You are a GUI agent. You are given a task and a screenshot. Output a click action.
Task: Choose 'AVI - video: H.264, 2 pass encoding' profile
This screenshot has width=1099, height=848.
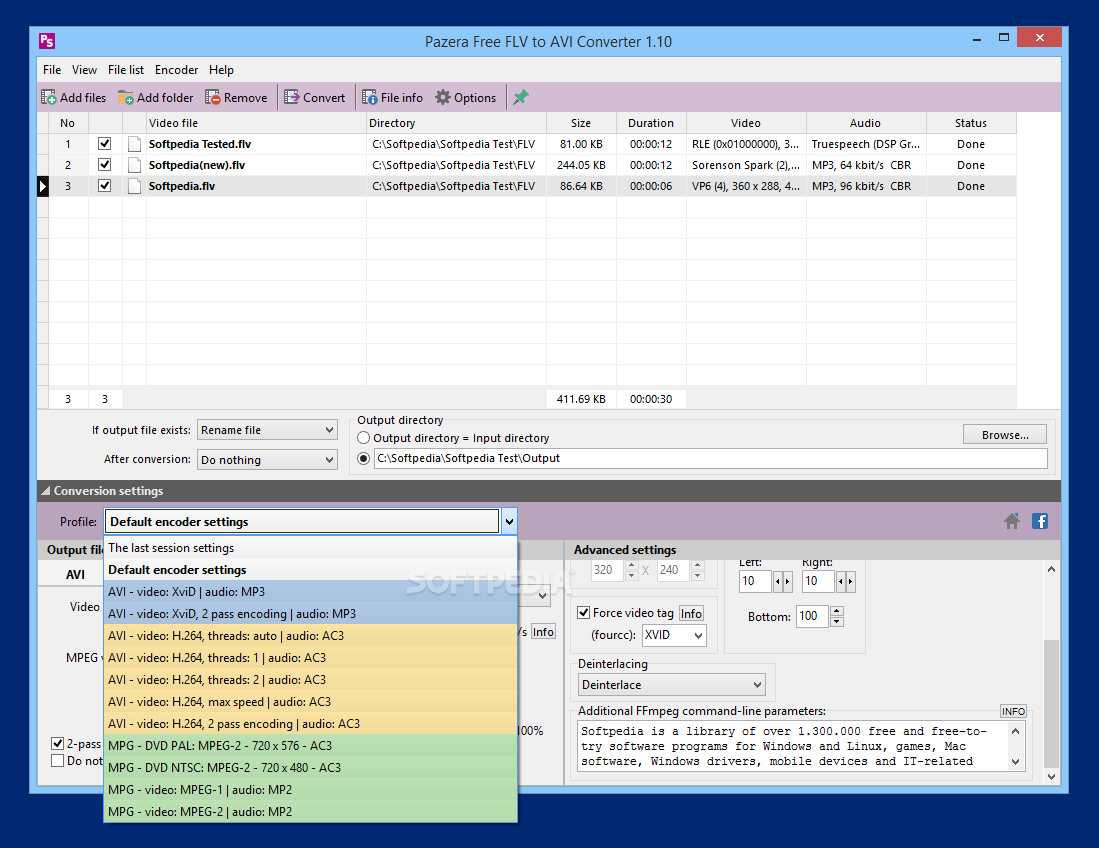coord(310,723)
